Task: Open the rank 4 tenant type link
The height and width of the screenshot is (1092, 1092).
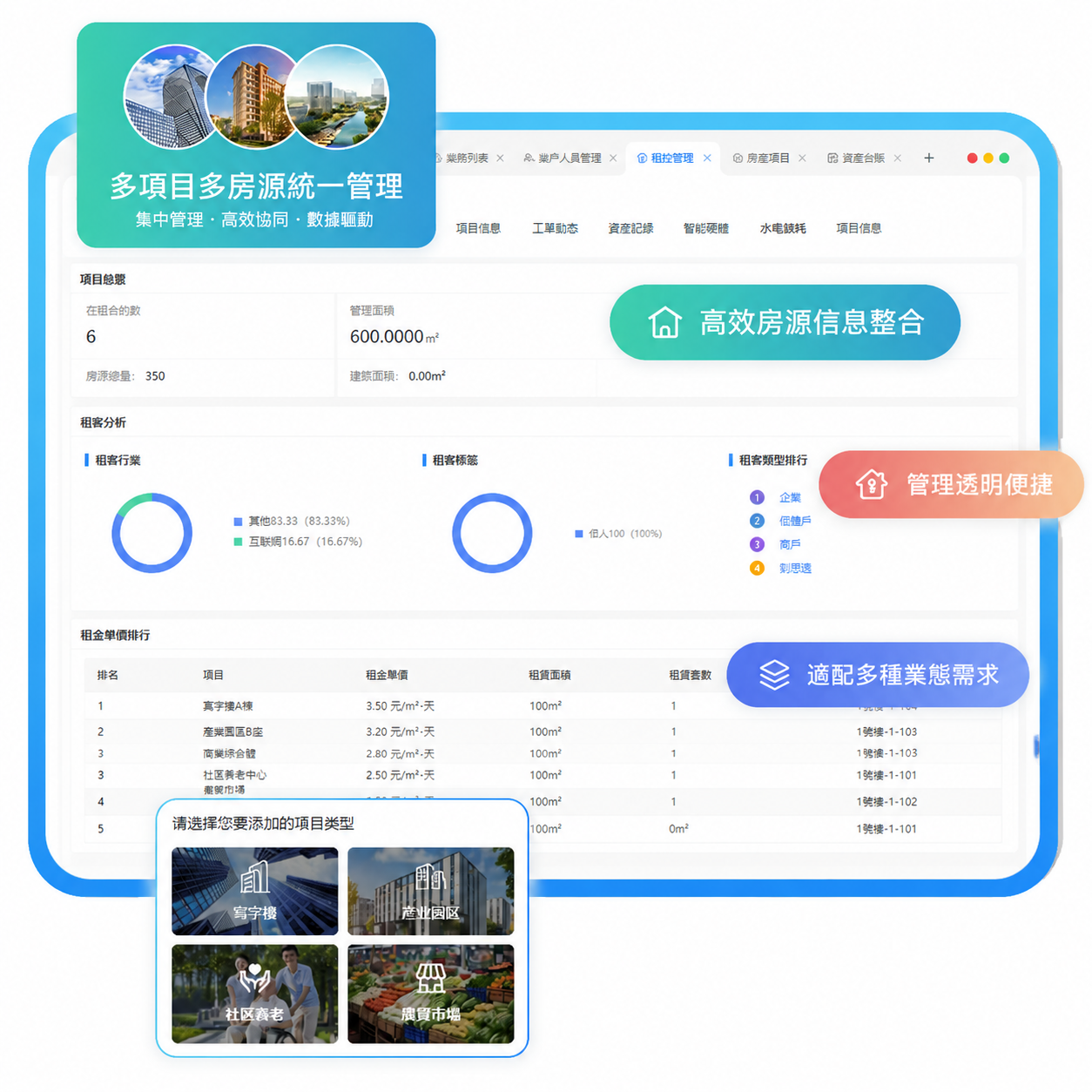Action: [x=795, y=568]
